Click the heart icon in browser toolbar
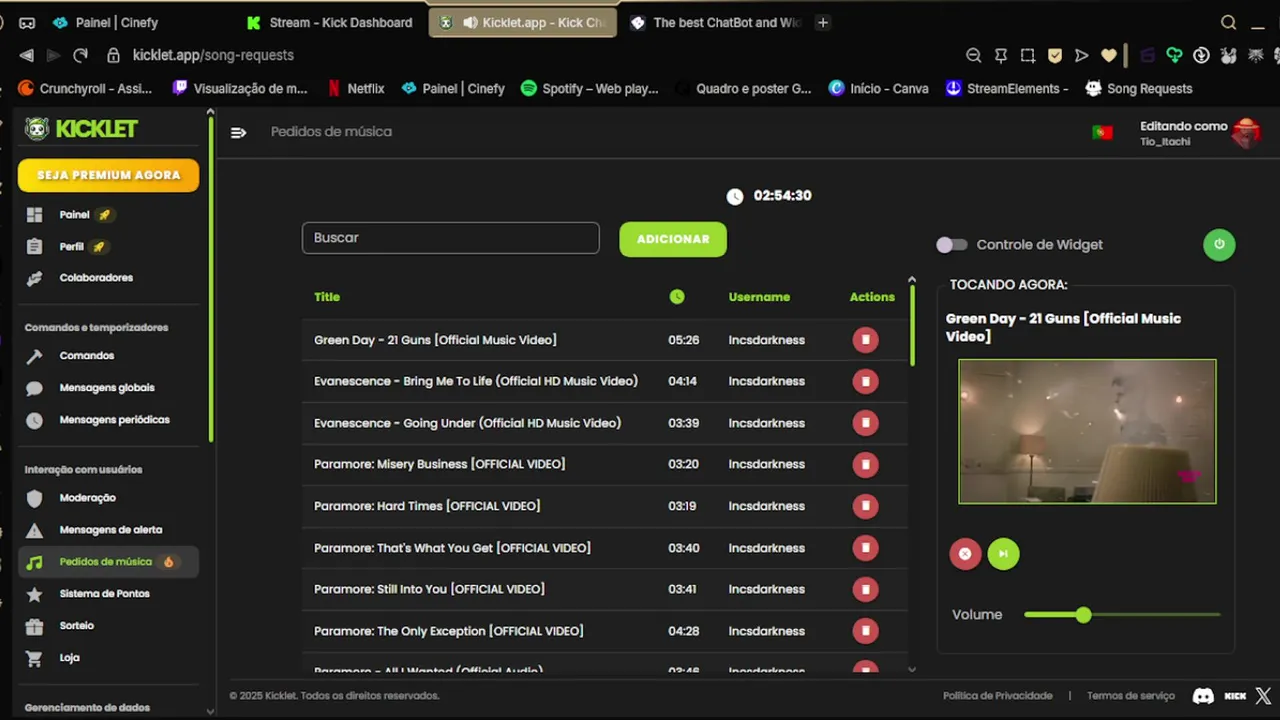 (1108, 55)
